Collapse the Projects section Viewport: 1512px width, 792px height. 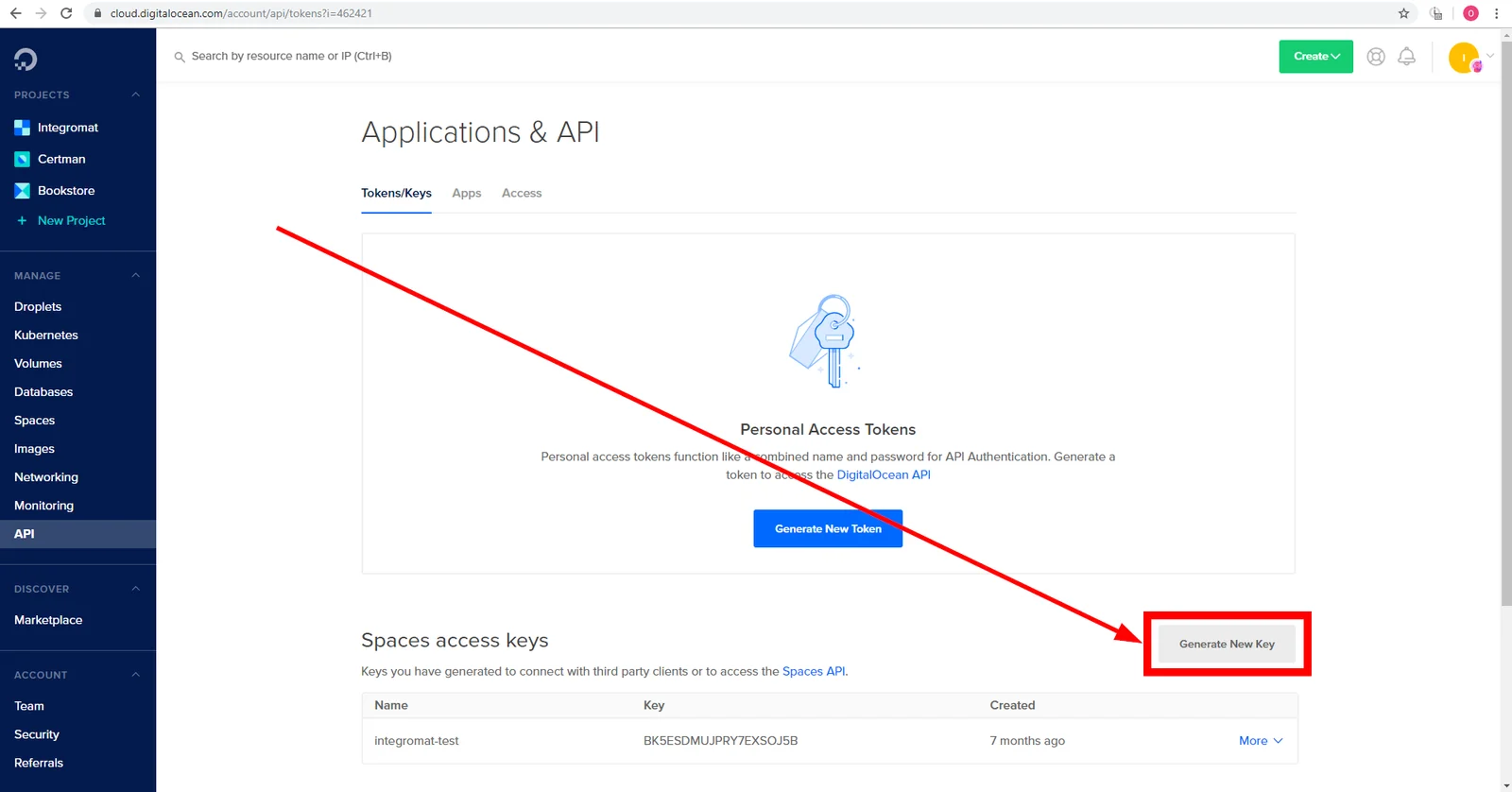coord(136,95)
